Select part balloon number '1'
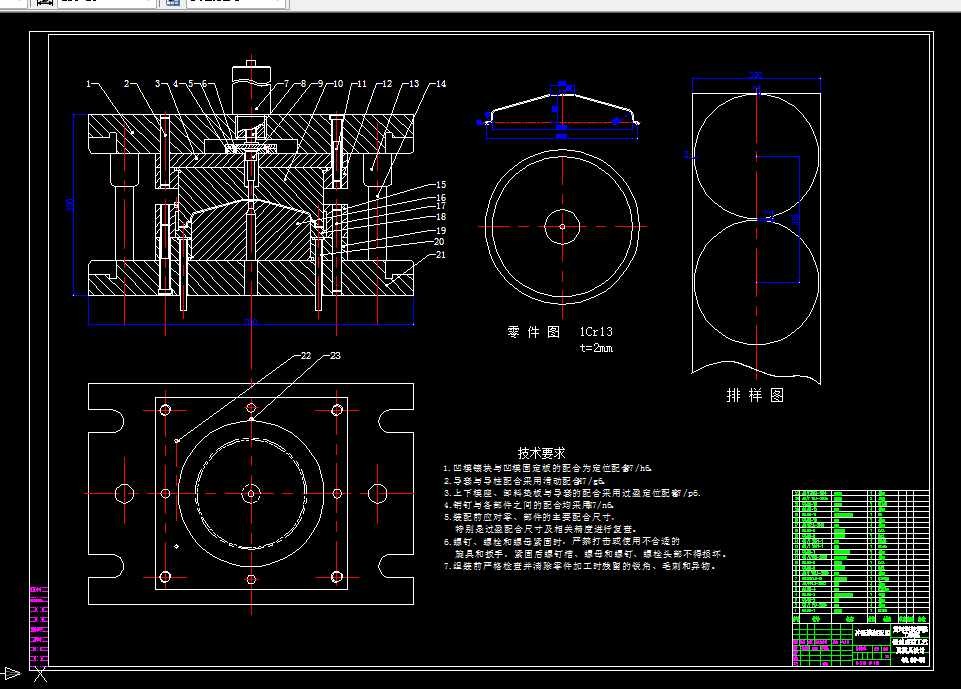The height and width of the screenshot is (689, 961). (89, 83)
